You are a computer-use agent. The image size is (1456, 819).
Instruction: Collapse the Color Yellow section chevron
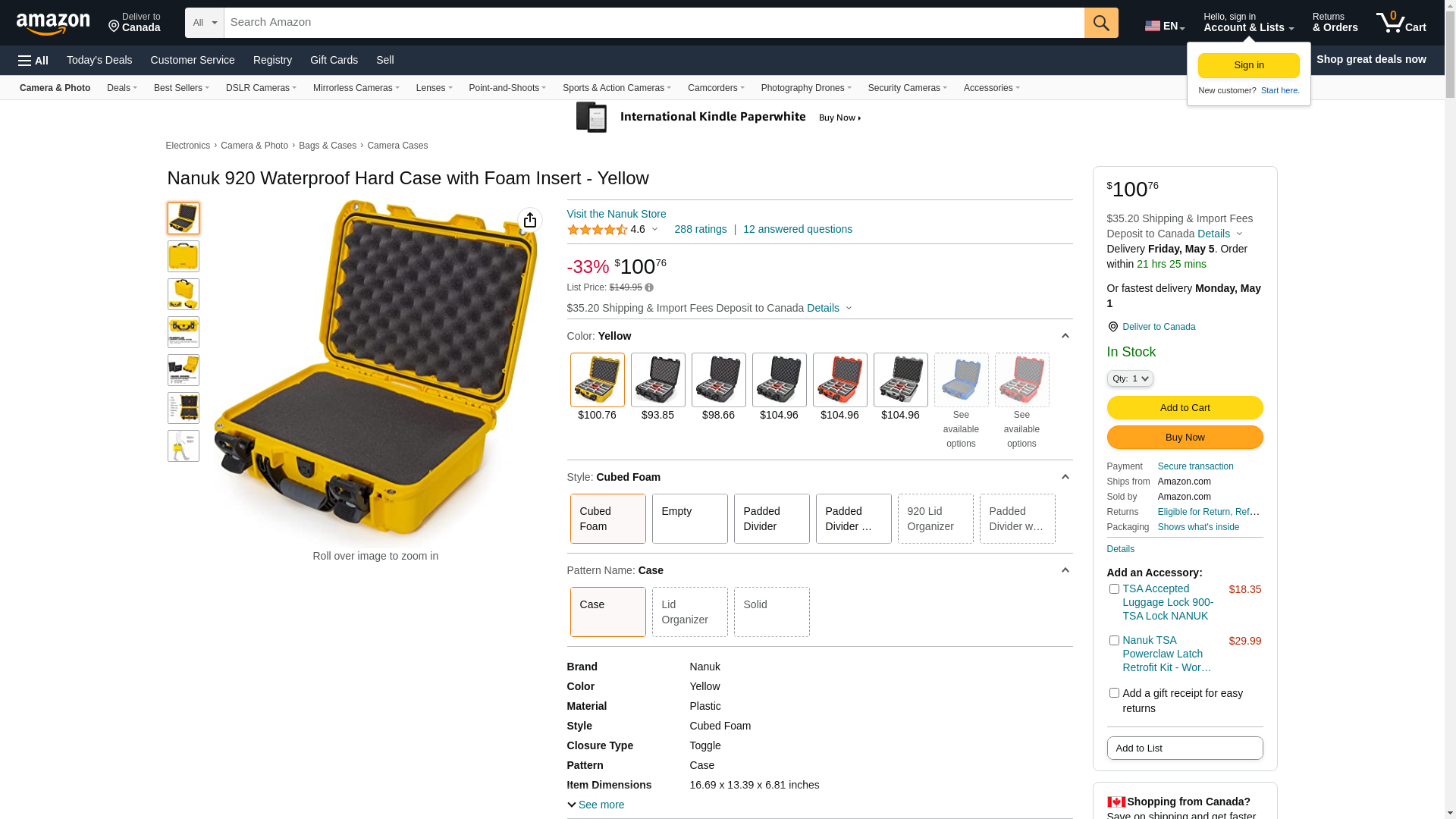coord(1065,336)
